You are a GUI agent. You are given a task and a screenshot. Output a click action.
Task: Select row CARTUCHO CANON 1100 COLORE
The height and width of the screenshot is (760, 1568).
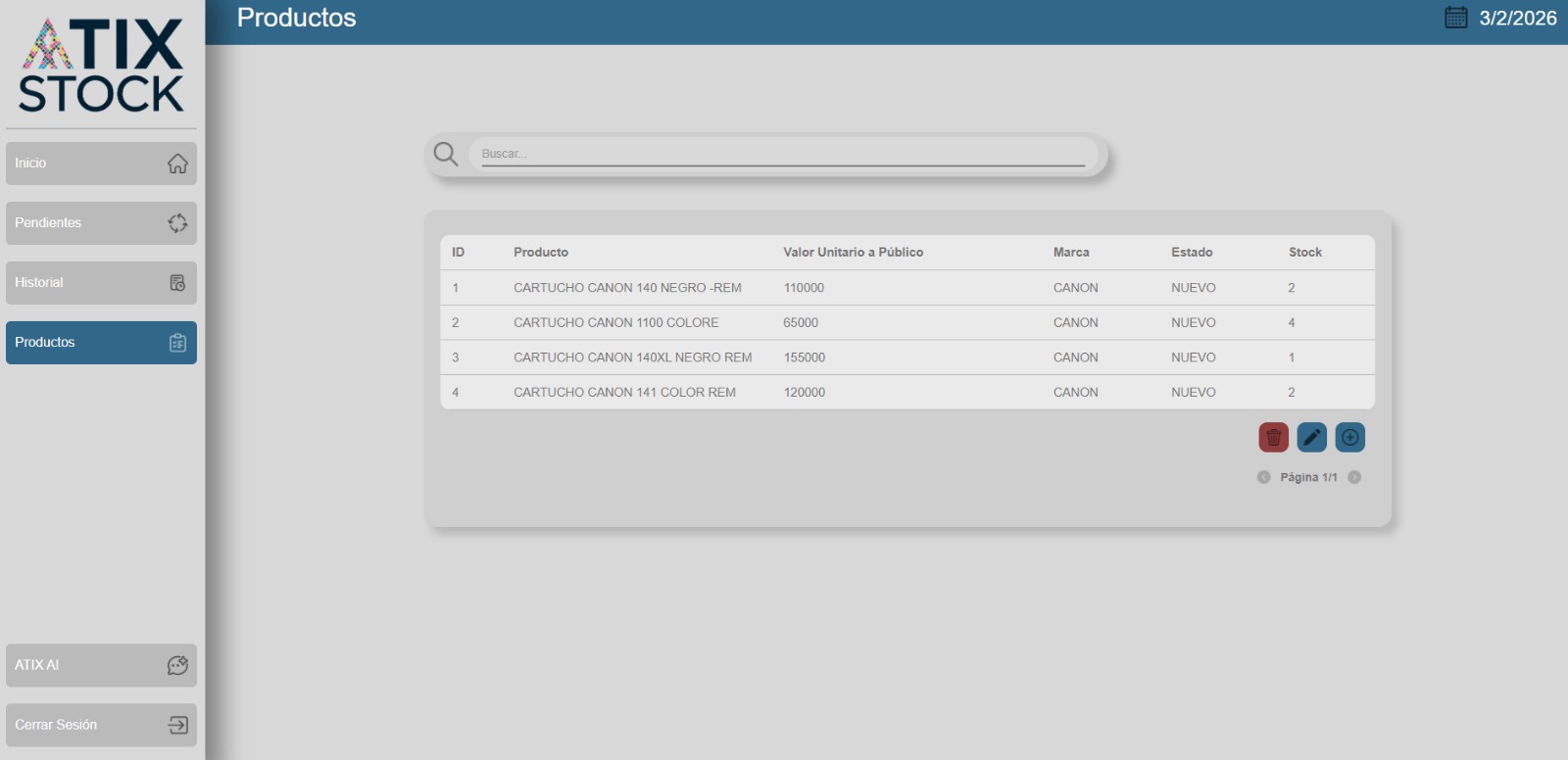coord(615,322)
